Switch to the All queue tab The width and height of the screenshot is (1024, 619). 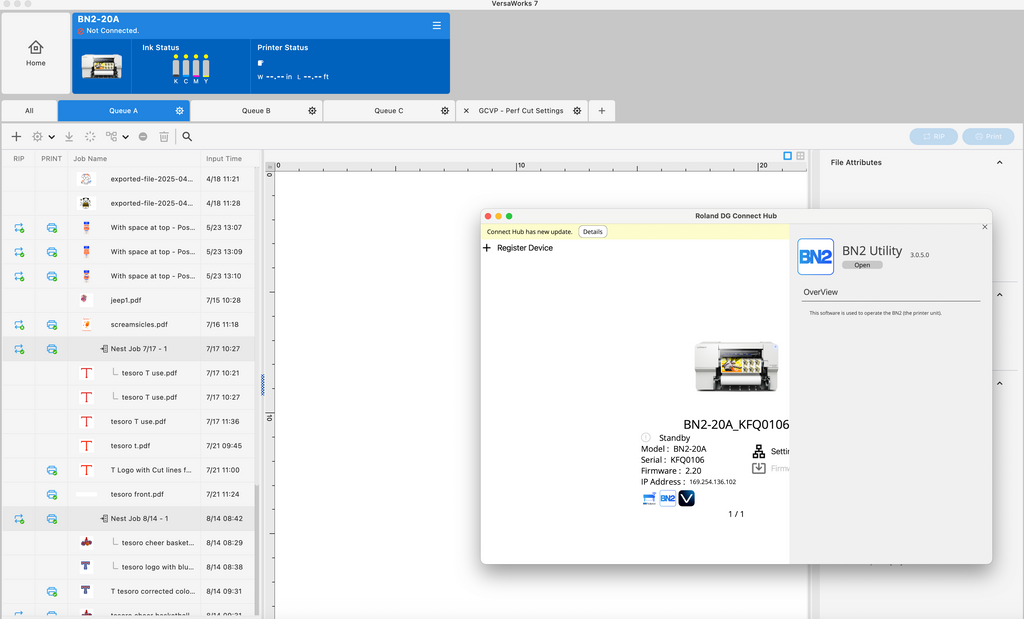click(29, 111)
